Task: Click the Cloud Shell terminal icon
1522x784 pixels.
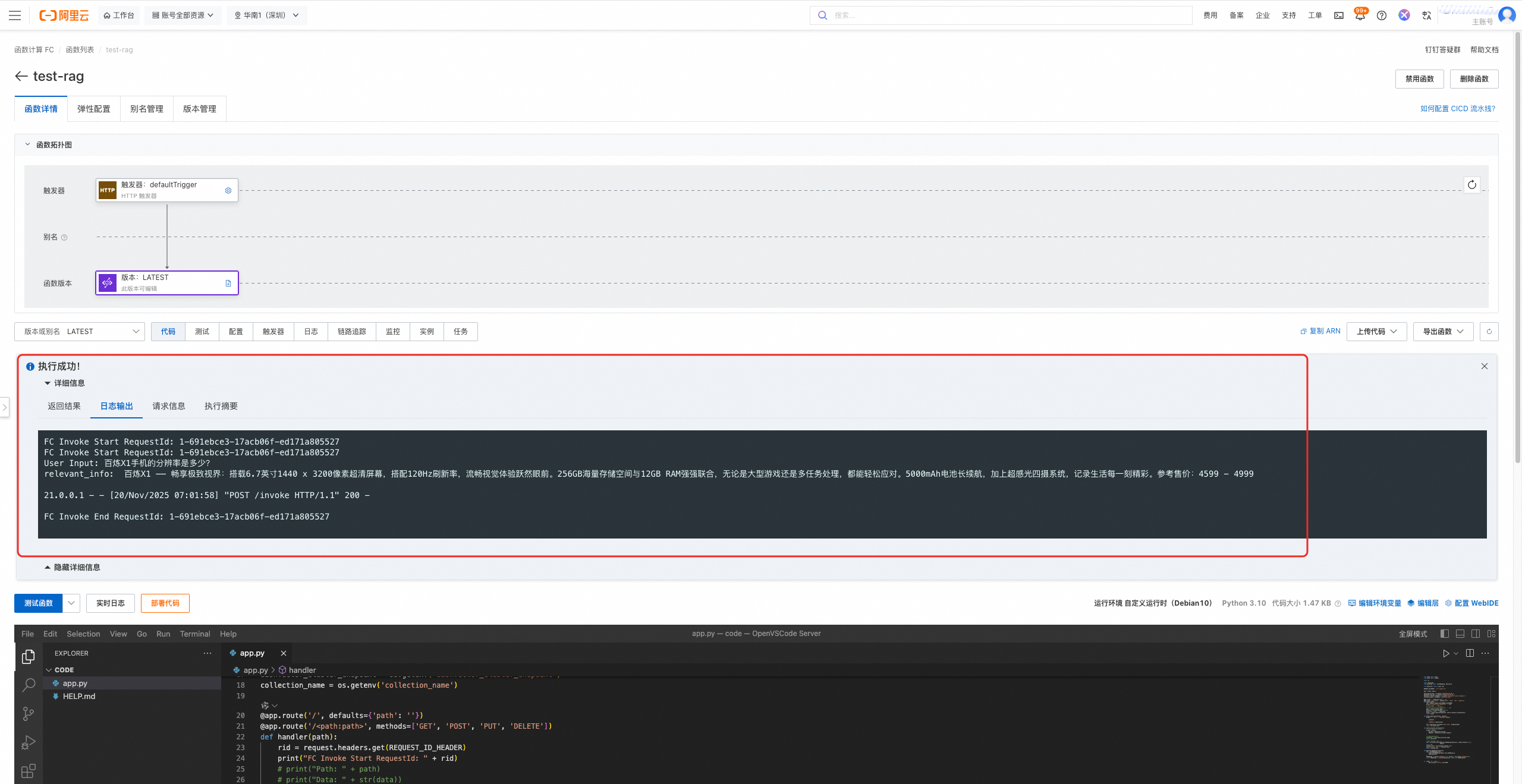Action: (1339, 15)
